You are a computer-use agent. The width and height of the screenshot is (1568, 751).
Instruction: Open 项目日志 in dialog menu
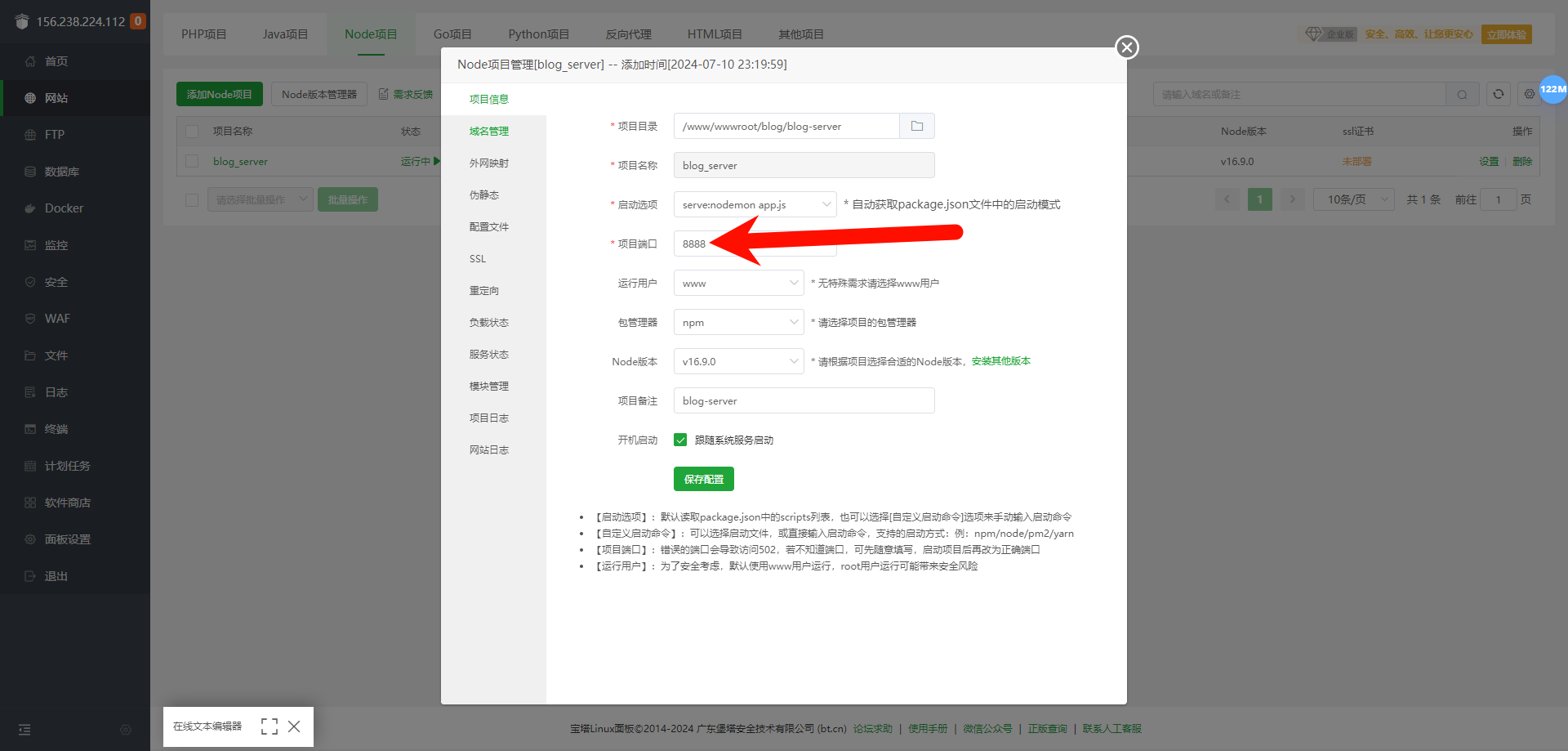489,418
